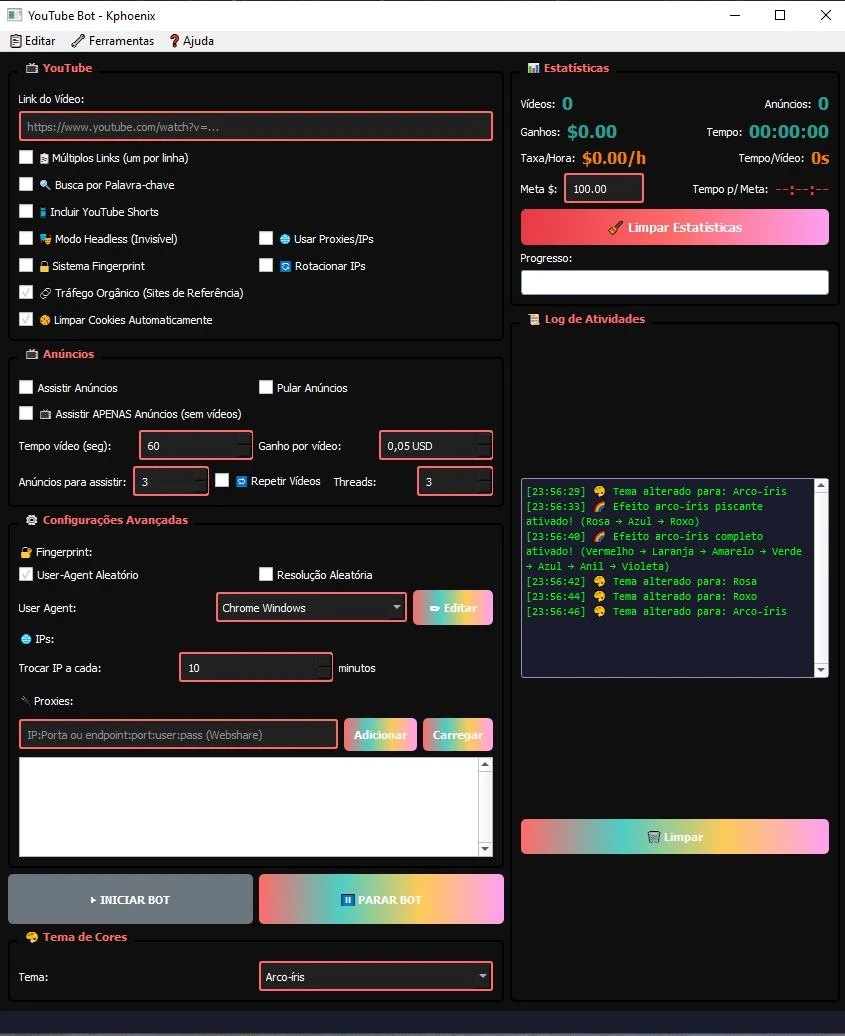Click the Link do Vídeo input field
The image size is (845, 1036).
coord(255,127)
